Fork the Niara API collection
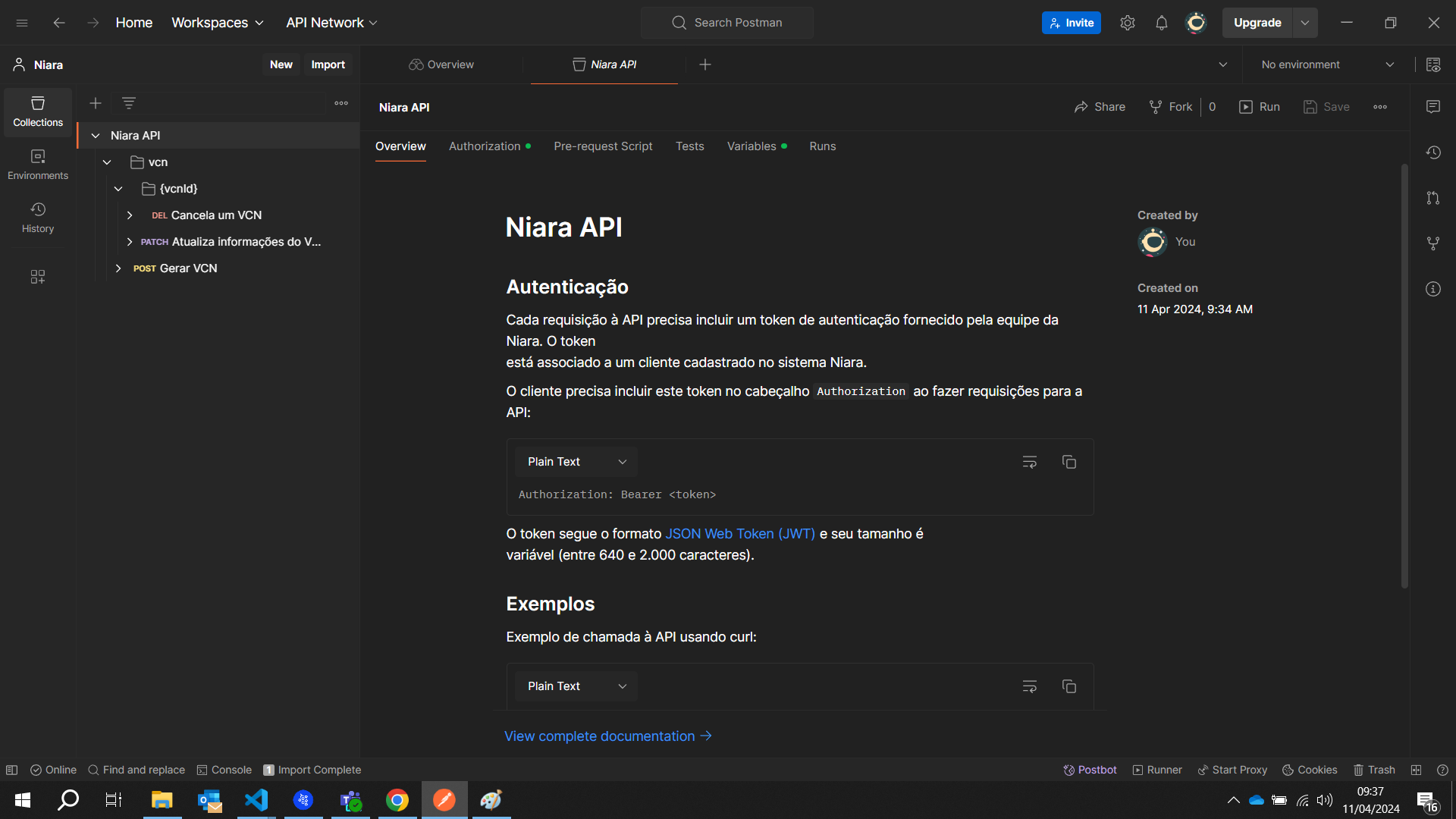 [x=1170, y=107]
